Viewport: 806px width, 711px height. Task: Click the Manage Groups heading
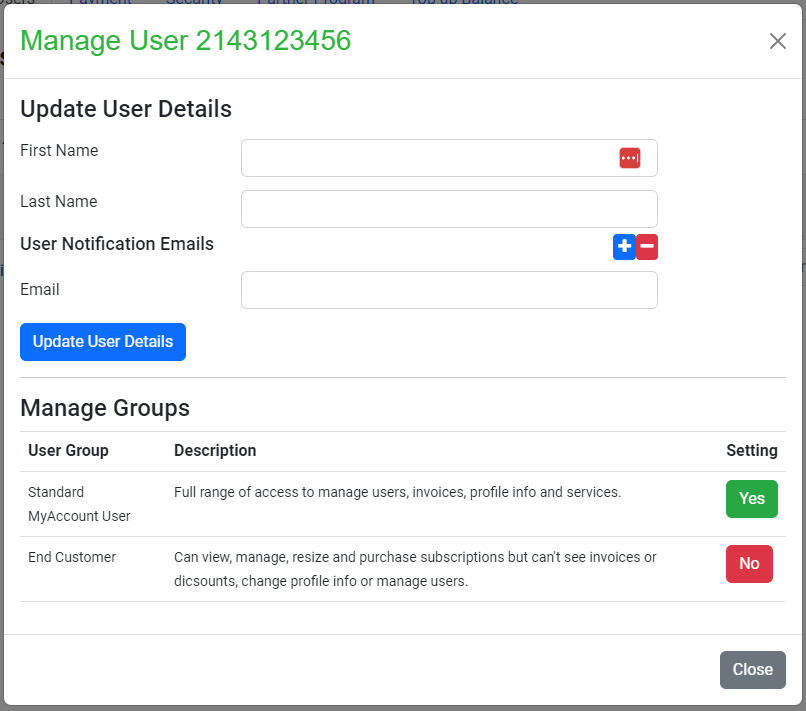pyautogui.click(x=105, y=408)
